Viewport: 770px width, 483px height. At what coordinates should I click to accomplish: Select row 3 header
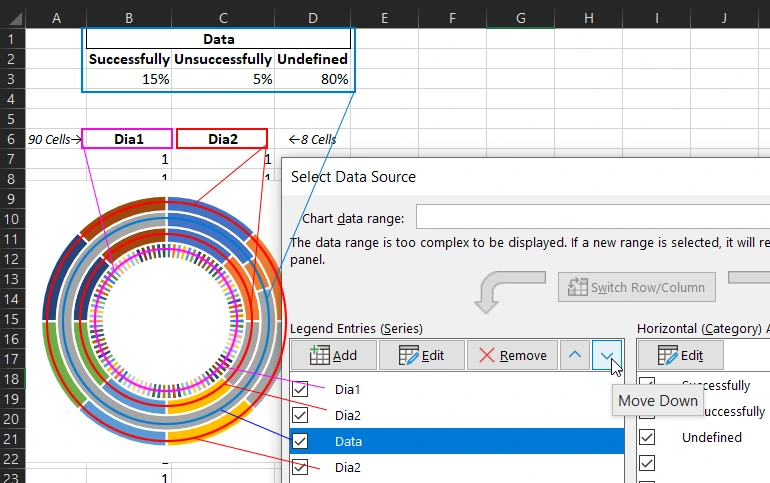tap(12, 79)
